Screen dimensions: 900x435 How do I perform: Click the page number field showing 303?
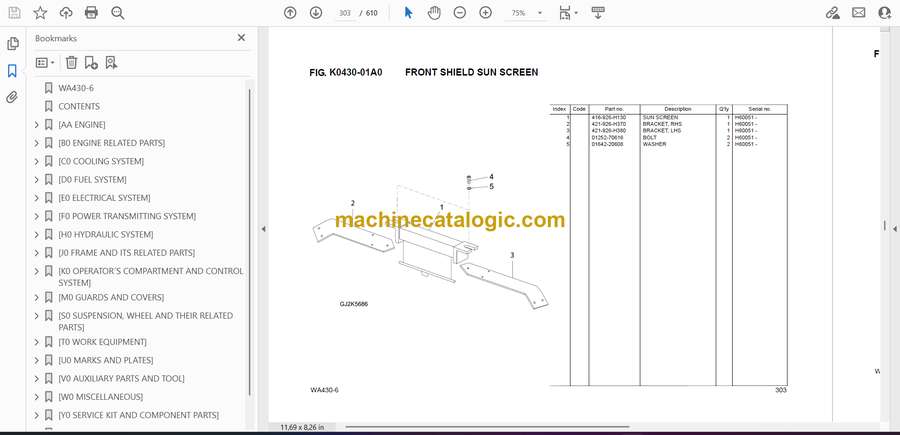click(345, 13)
